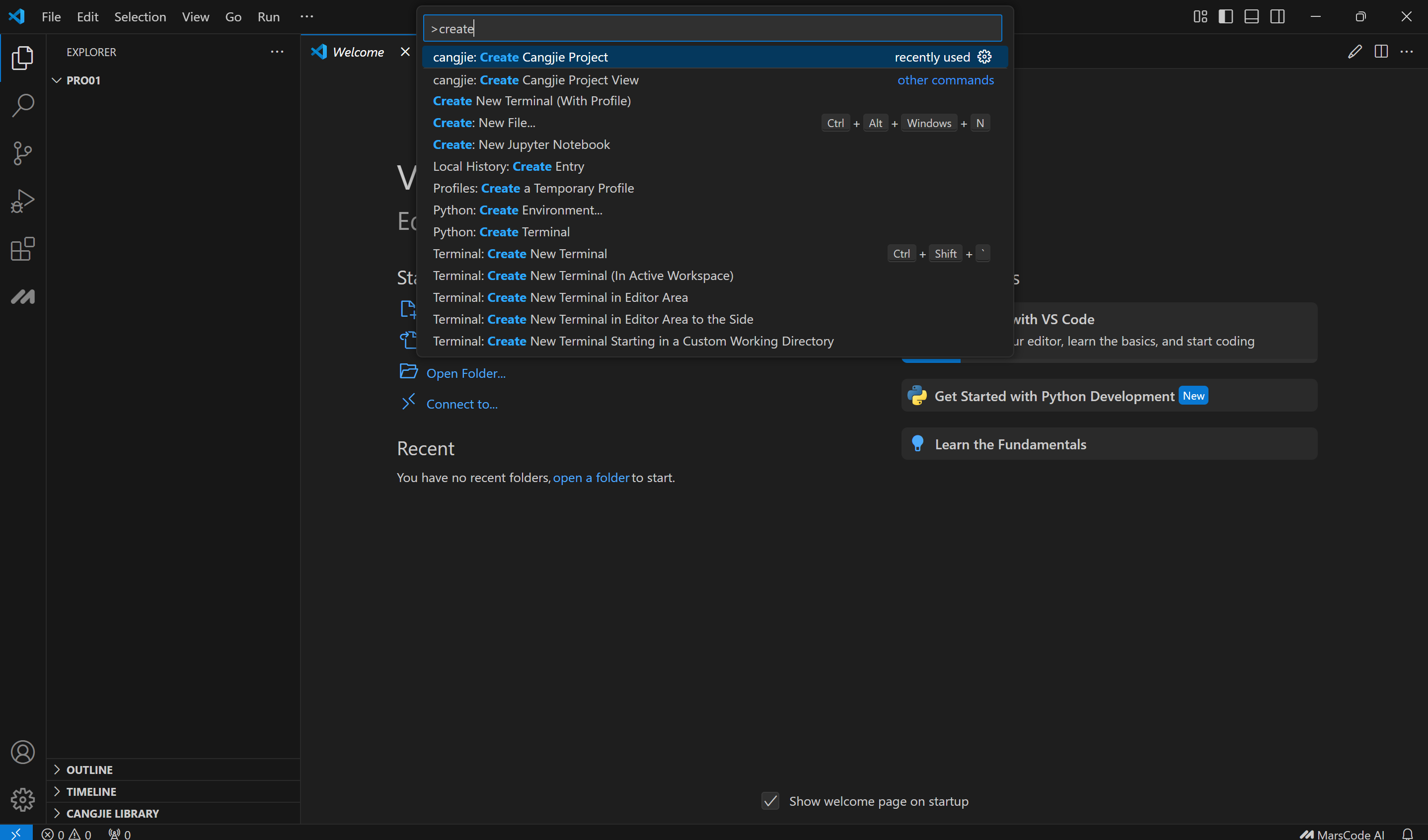Open the Edit menu
1428x840 pixels.
[87, 16]
